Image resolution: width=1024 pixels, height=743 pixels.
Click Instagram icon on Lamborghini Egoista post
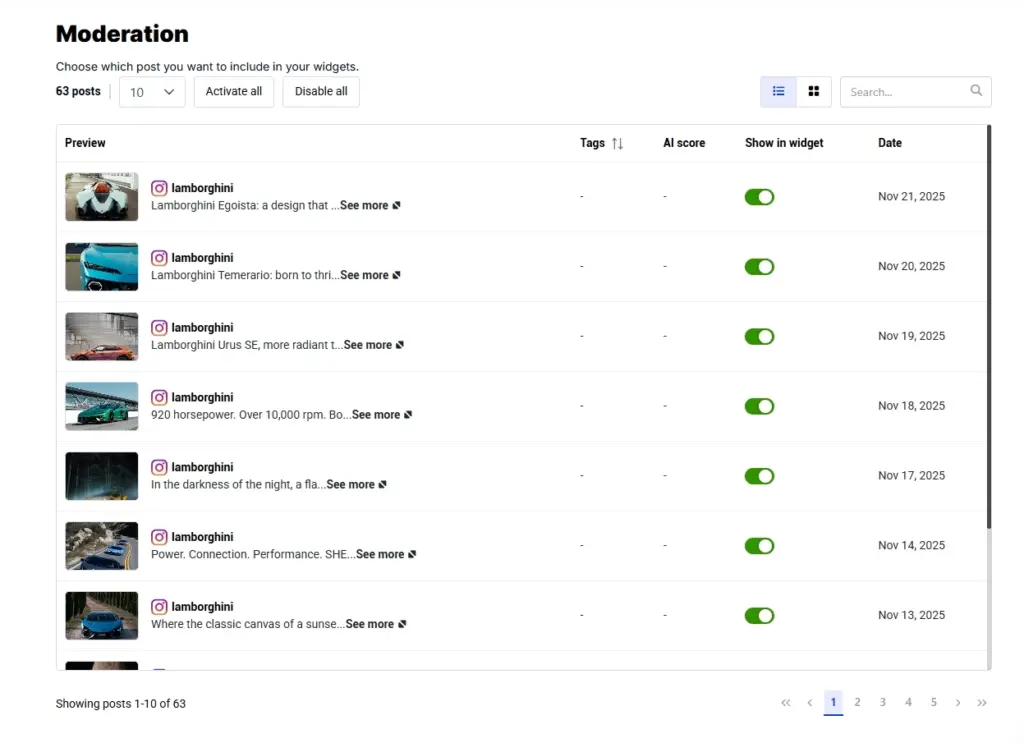point(159,187)
